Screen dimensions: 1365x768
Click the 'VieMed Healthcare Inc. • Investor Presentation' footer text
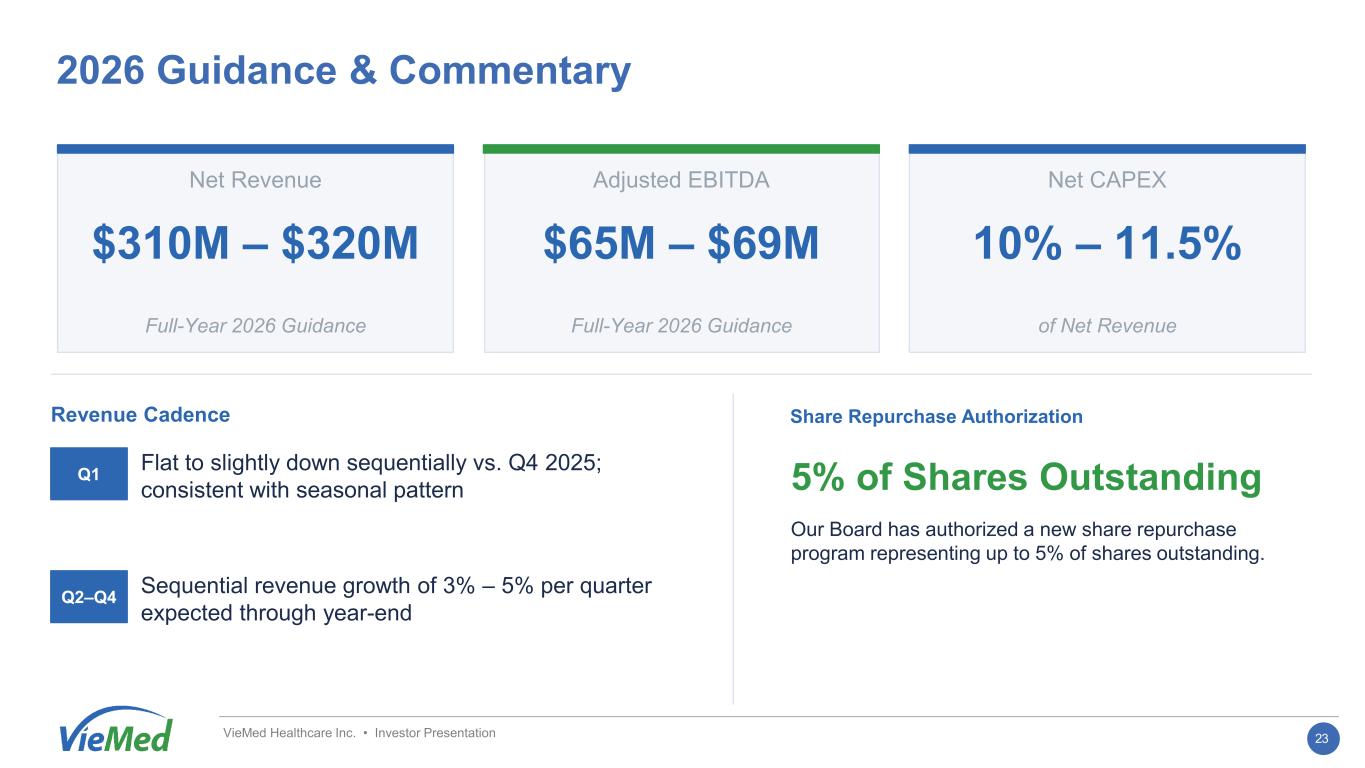click(359, 734)
